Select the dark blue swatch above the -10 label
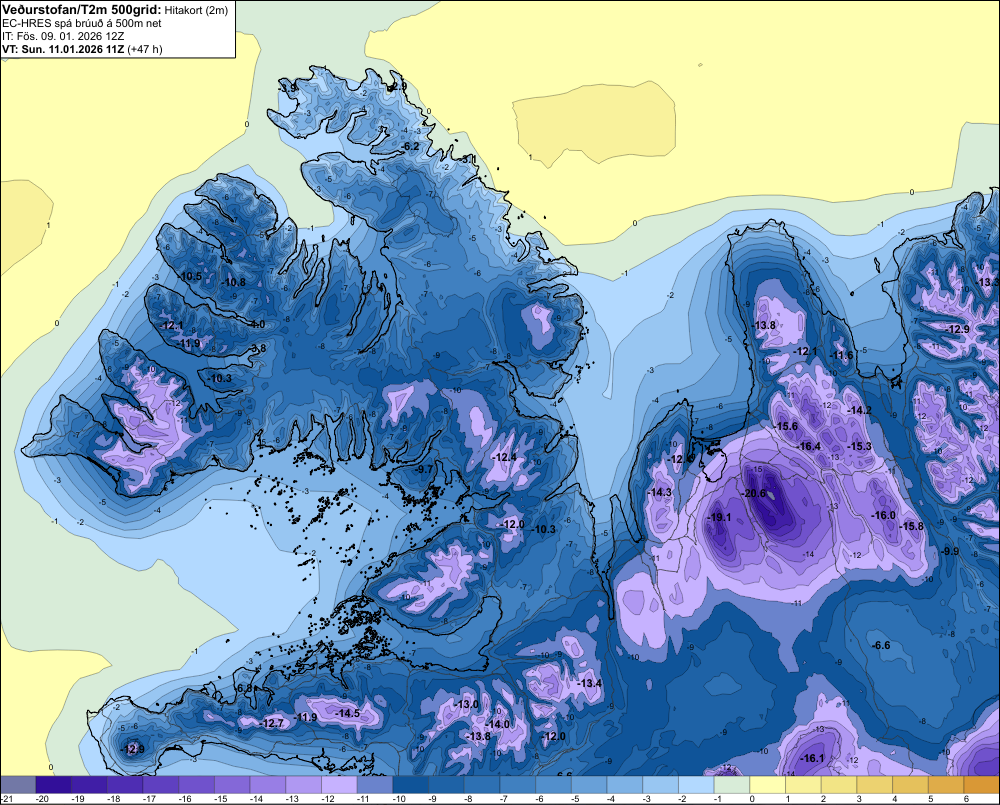The width and height of the screenshot is (1000, 805). (x=411, y=785)
